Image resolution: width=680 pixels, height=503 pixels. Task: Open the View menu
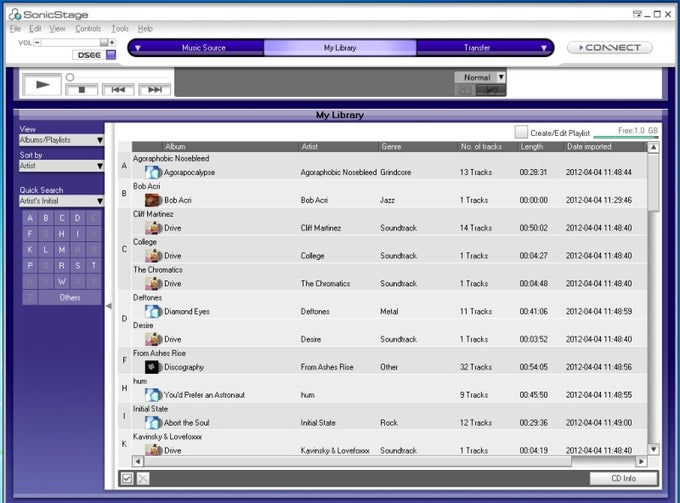point(57,29)
